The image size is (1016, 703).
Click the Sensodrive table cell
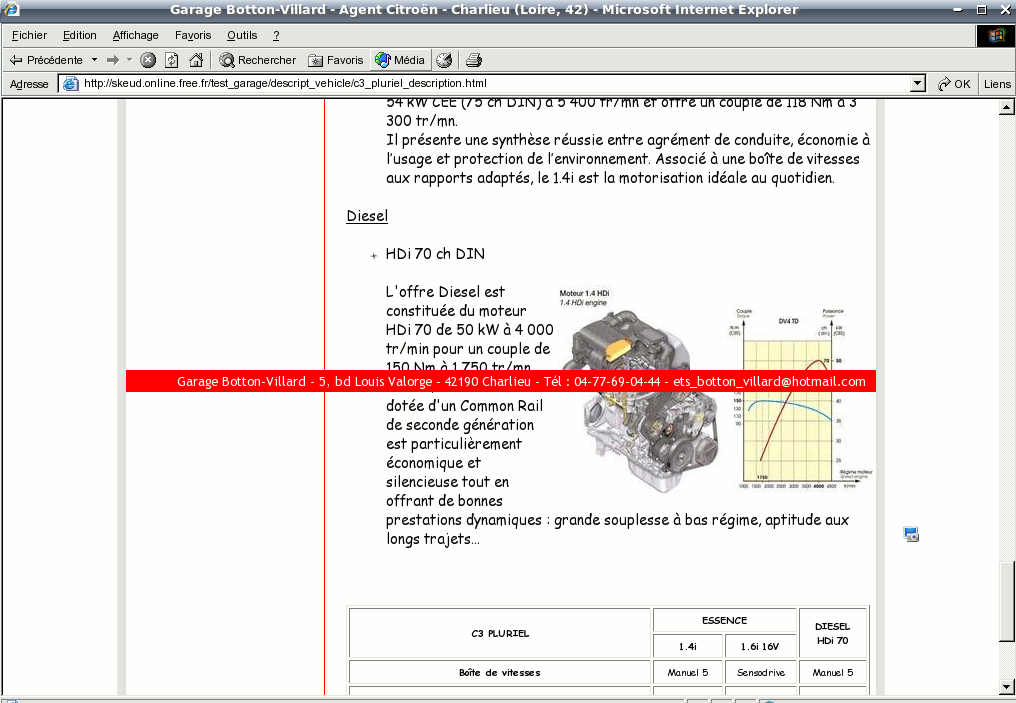(761, 673)
